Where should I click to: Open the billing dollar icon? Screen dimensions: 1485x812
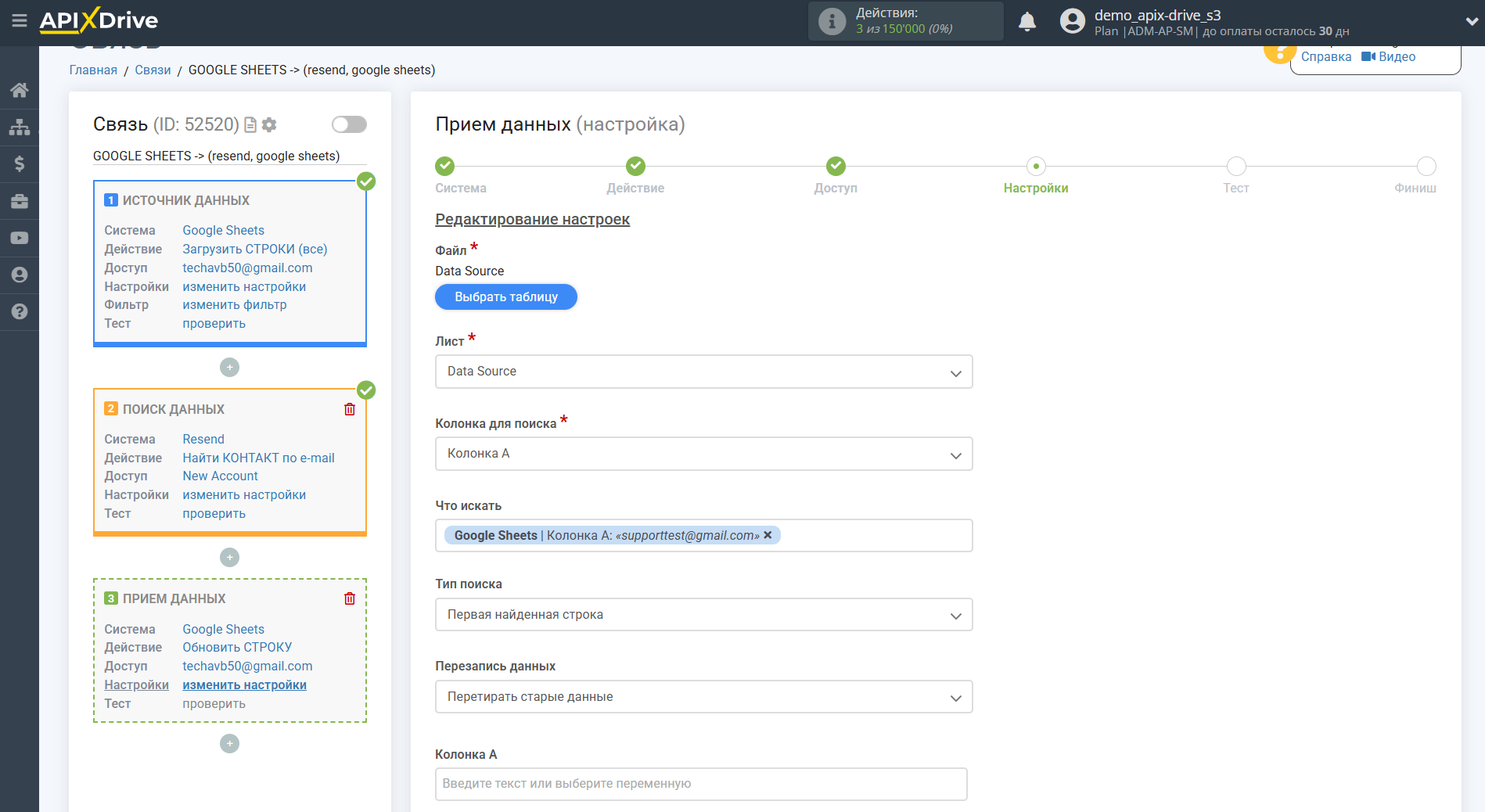point(20,163)
